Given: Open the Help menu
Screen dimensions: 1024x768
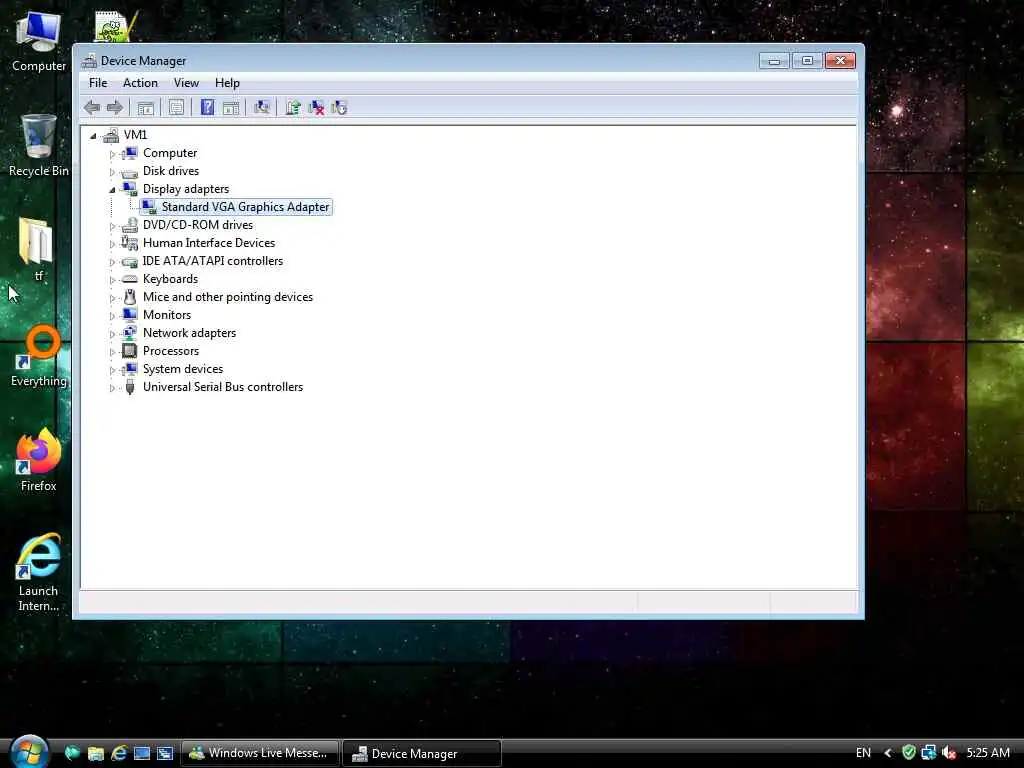Looking at the screenshot, I should click(227, 83).
